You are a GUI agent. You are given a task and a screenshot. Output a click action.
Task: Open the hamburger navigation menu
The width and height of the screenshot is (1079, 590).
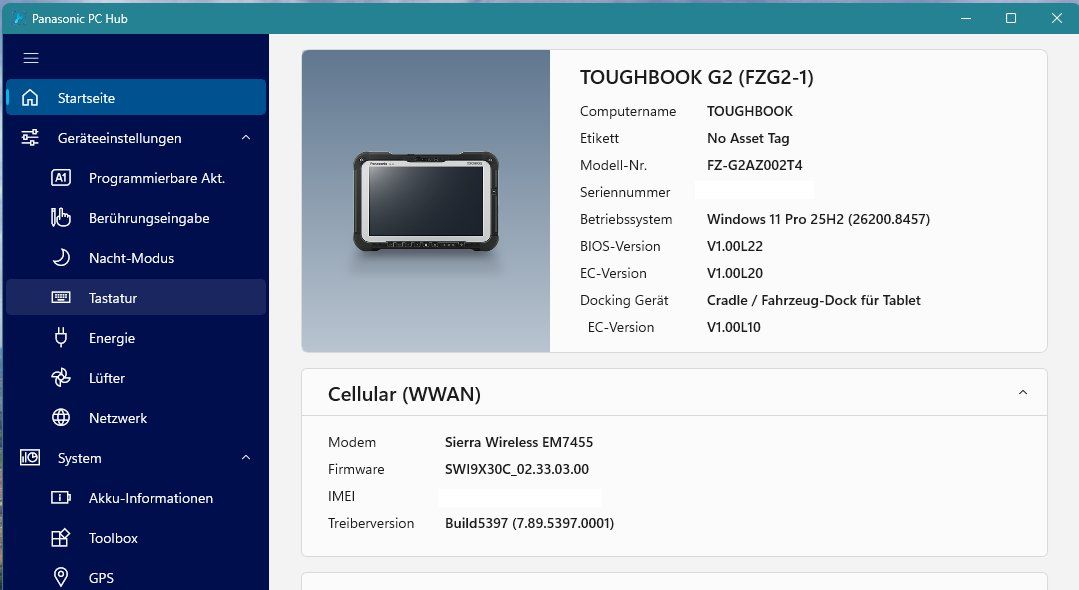click(x=31, y=58)
